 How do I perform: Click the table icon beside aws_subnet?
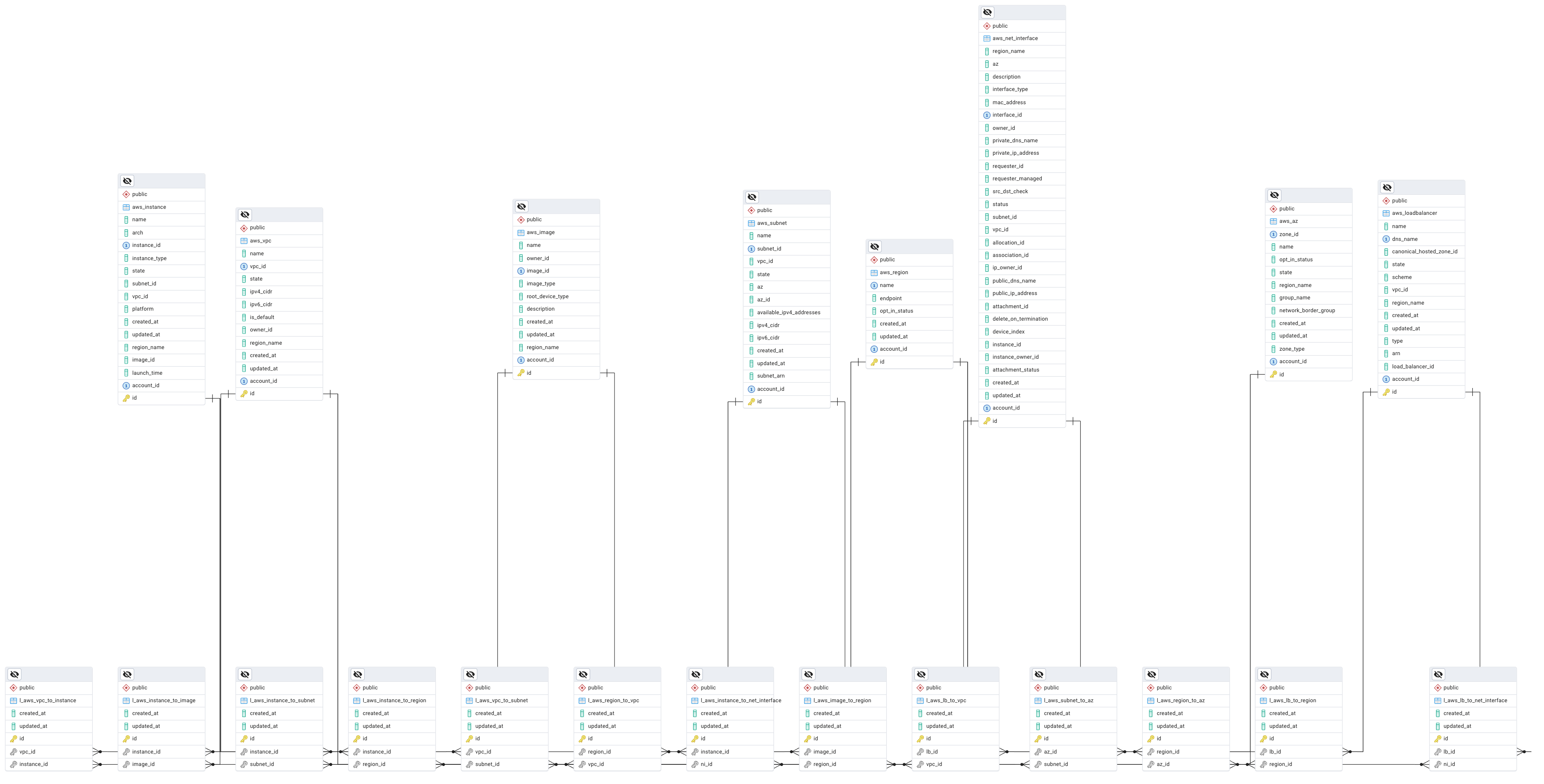coord(751,222)
